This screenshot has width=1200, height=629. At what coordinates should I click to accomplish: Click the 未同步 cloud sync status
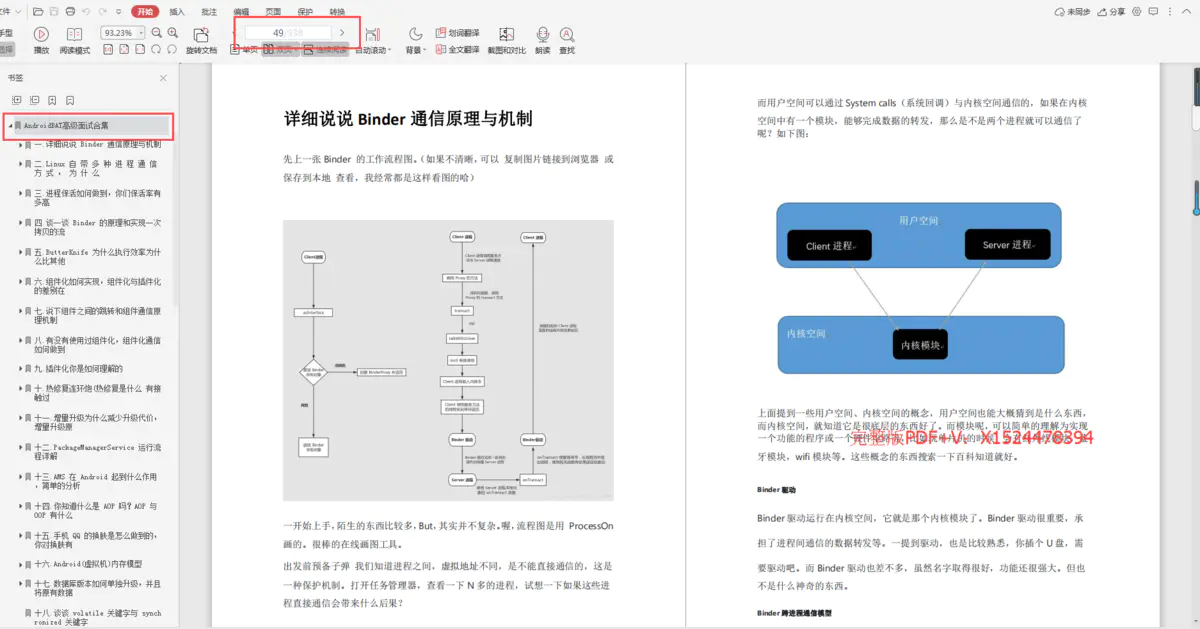(x=1073, y=12)
